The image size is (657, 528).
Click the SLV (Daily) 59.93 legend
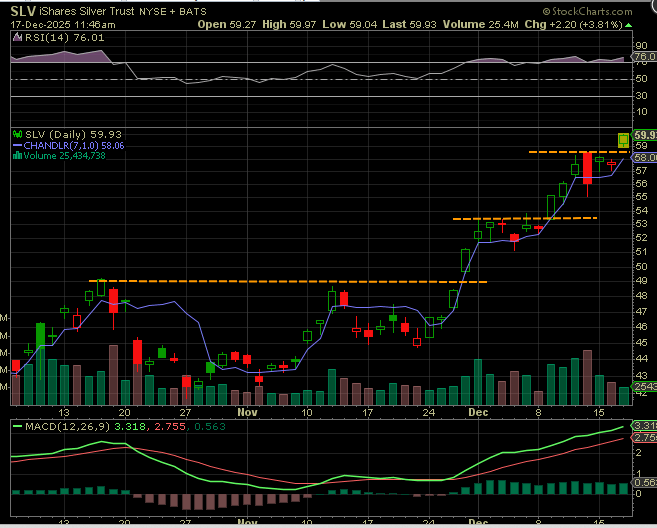click(73, 135)
